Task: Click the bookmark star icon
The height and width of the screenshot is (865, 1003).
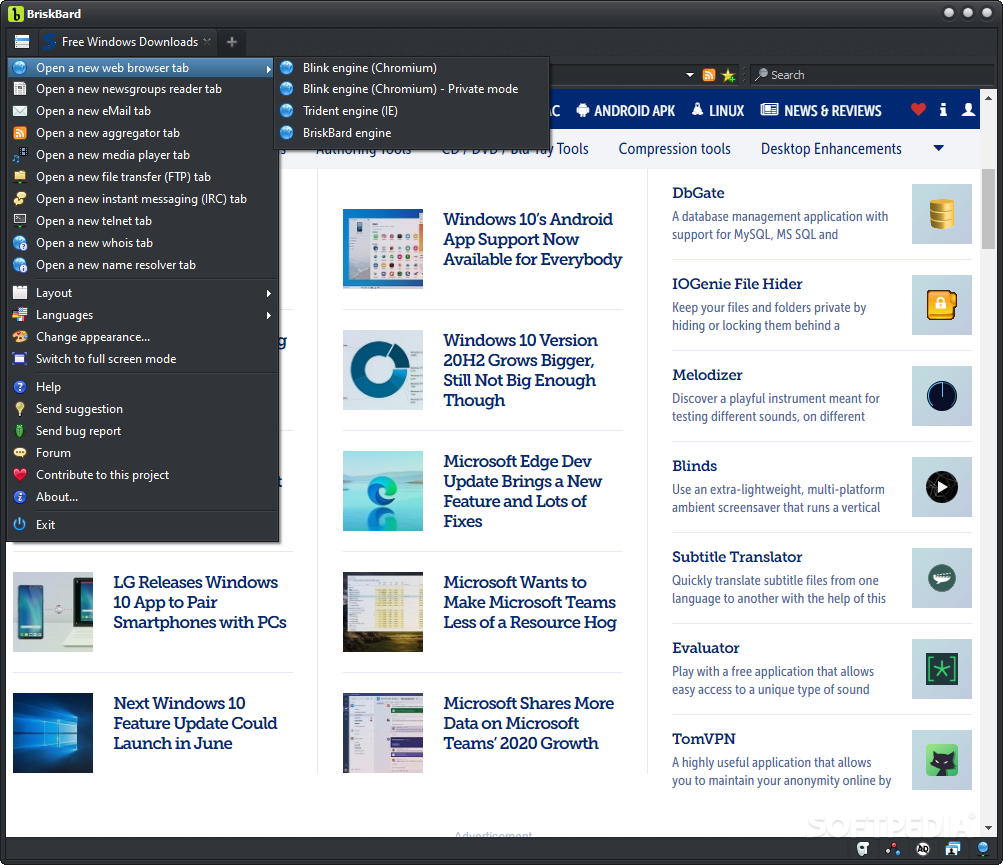Action: (x=728, y=75)
